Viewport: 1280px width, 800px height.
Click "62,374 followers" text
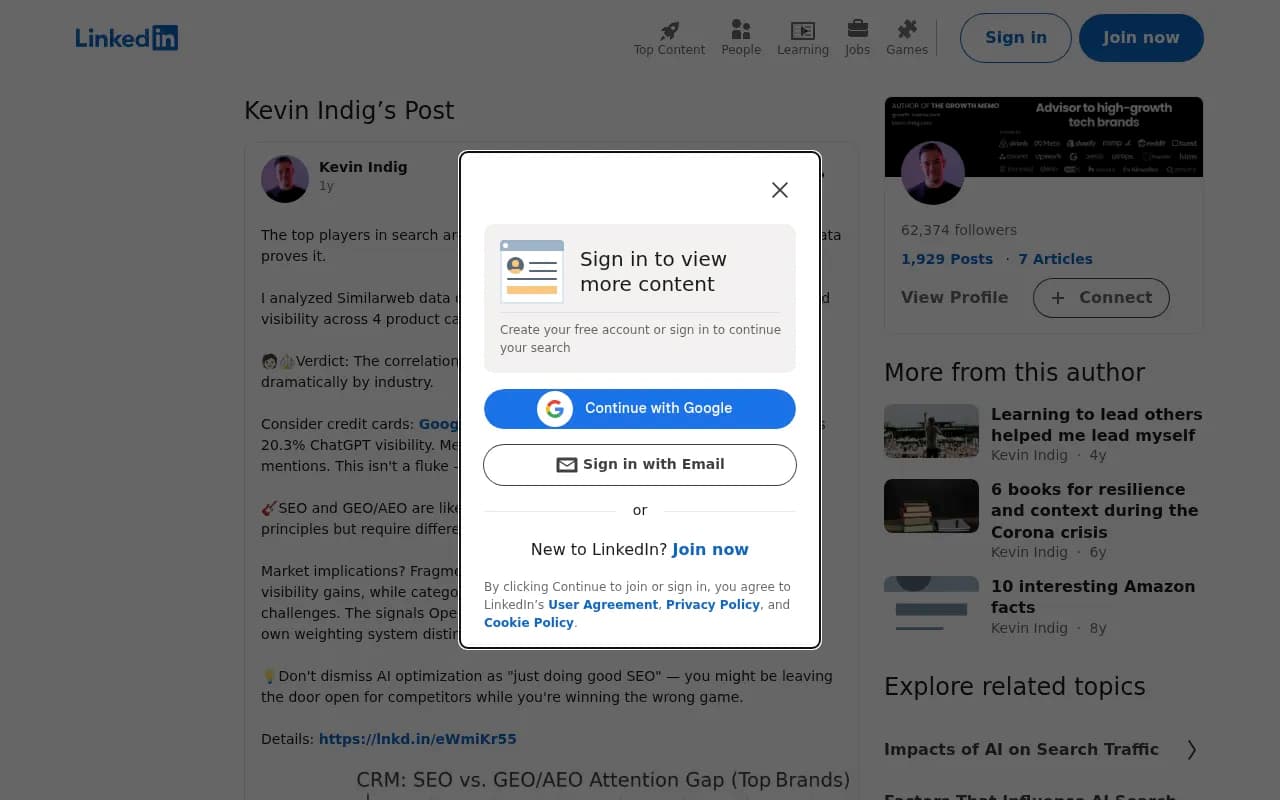coord(959,230)
